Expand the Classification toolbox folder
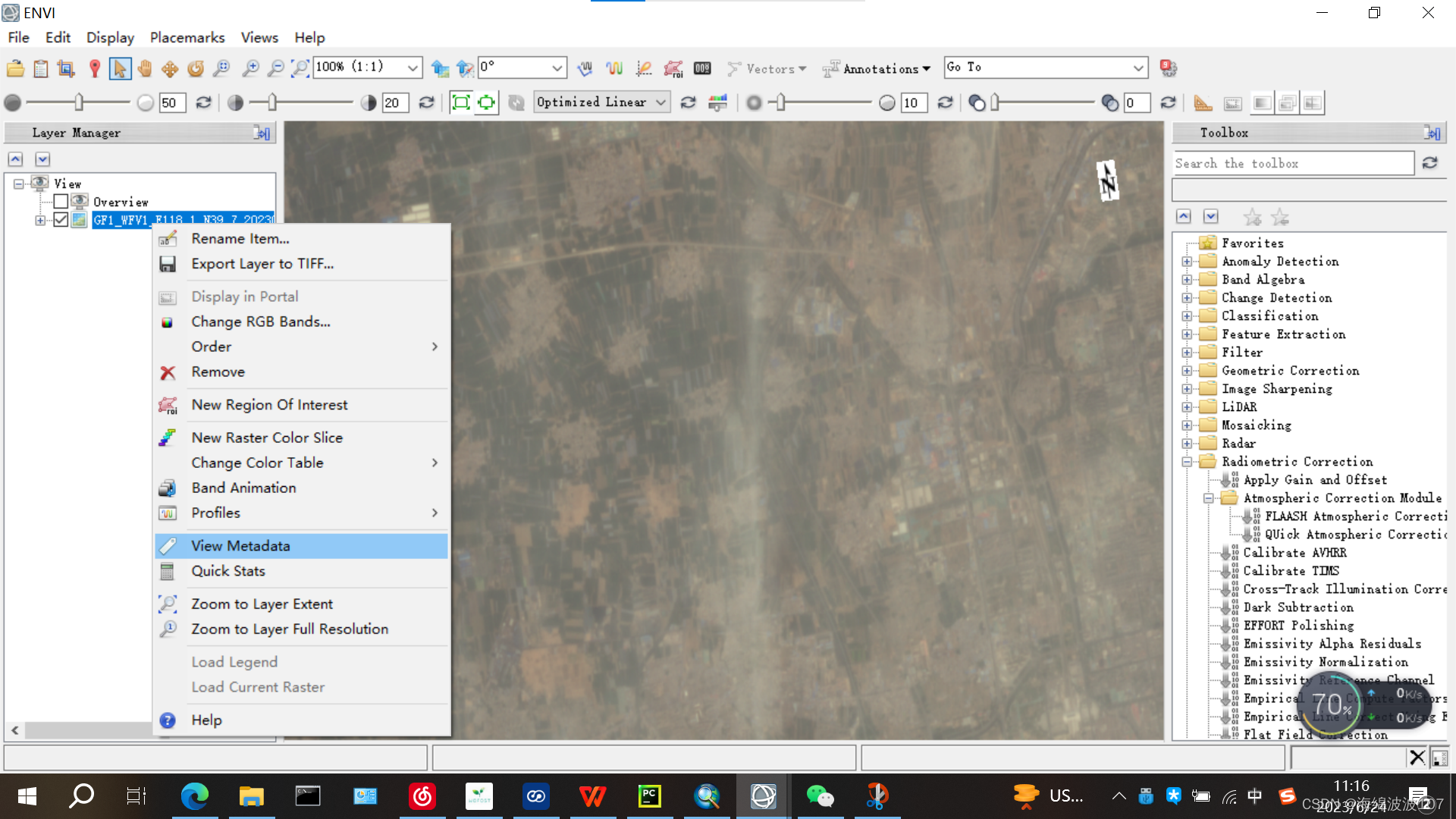Screen dimensions: 1456x819 point(1187,316)
